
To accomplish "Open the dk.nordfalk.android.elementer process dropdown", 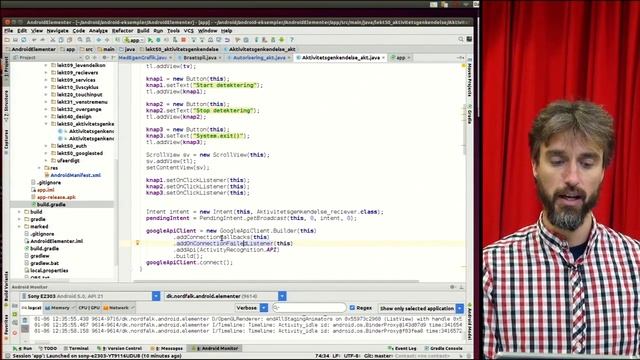I will click(282, 296).
